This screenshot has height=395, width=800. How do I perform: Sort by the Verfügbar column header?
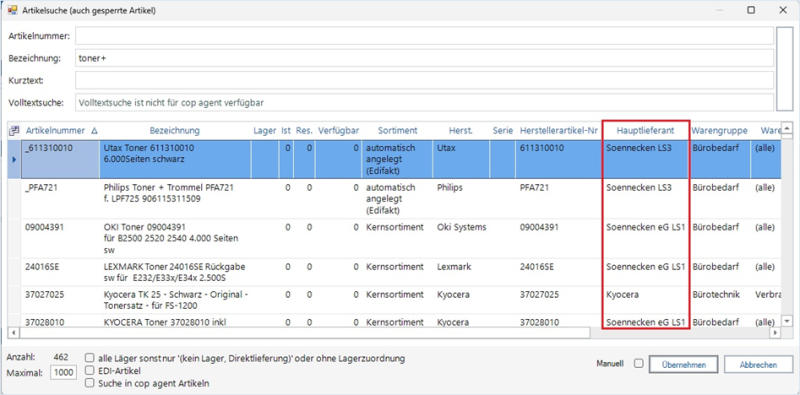coord(338,131)
